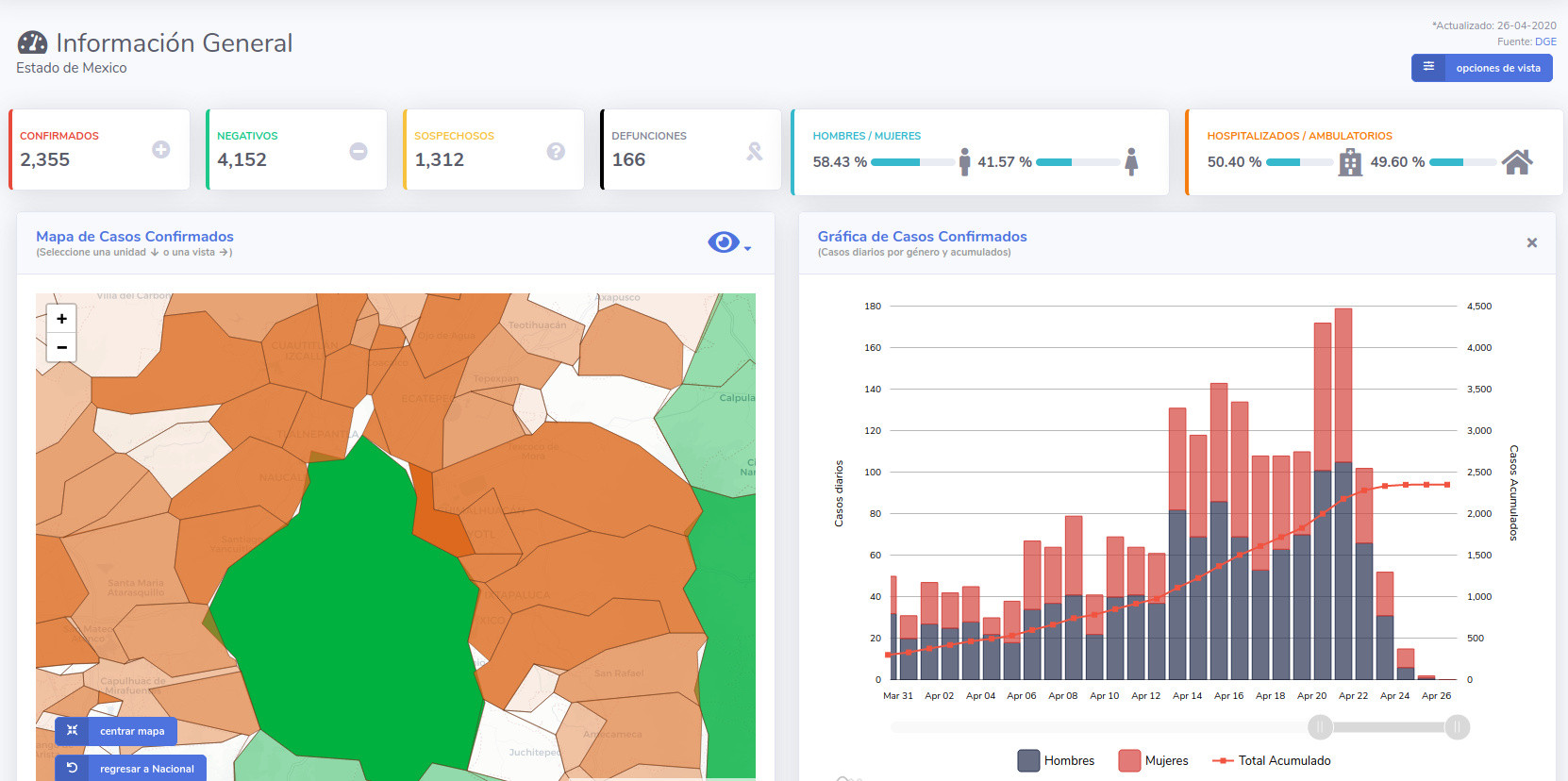Viewport: 1568px width, 781px height.
Task: Click the Actualizado 26-04-2020 text
Action: pyautogui.click(x=1494, y=25)
